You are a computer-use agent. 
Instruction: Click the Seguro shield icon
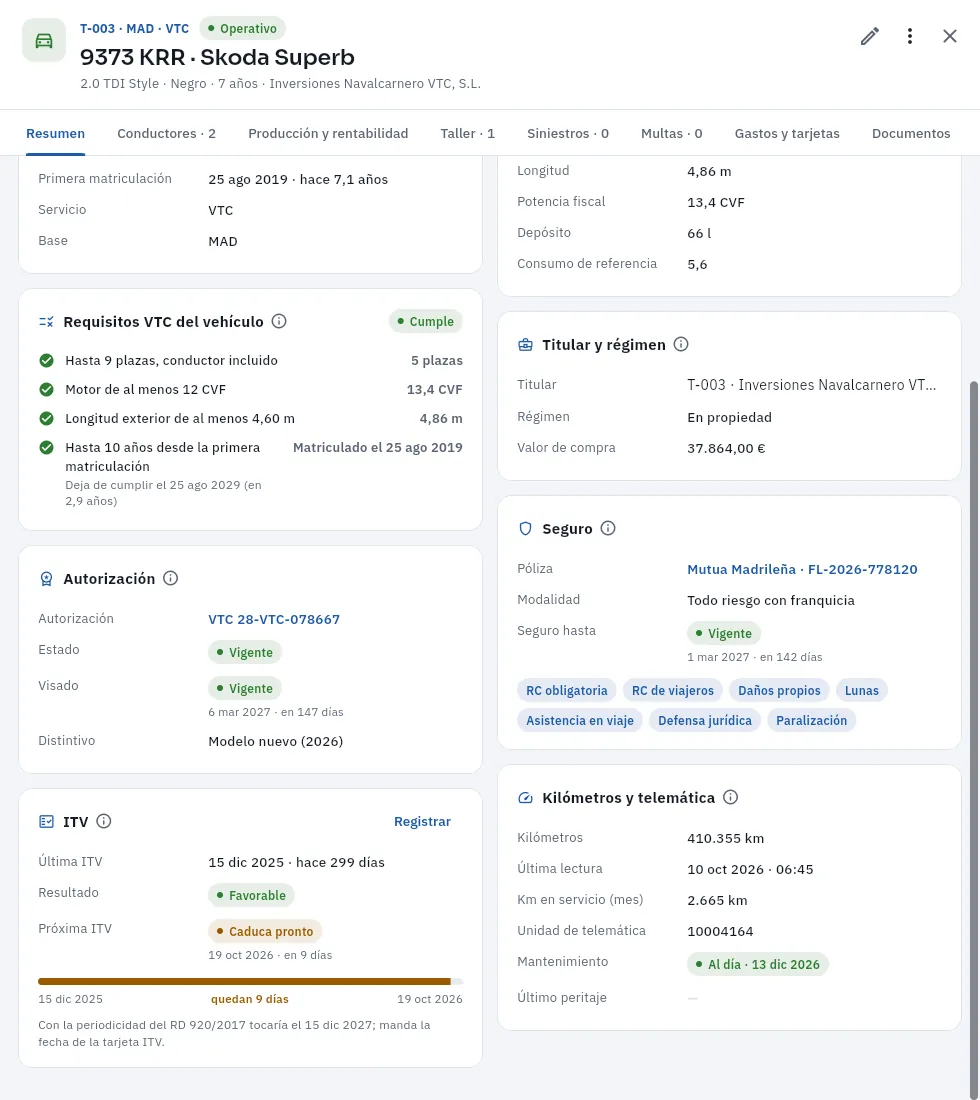pyautogui.click(x=525, y=529)
